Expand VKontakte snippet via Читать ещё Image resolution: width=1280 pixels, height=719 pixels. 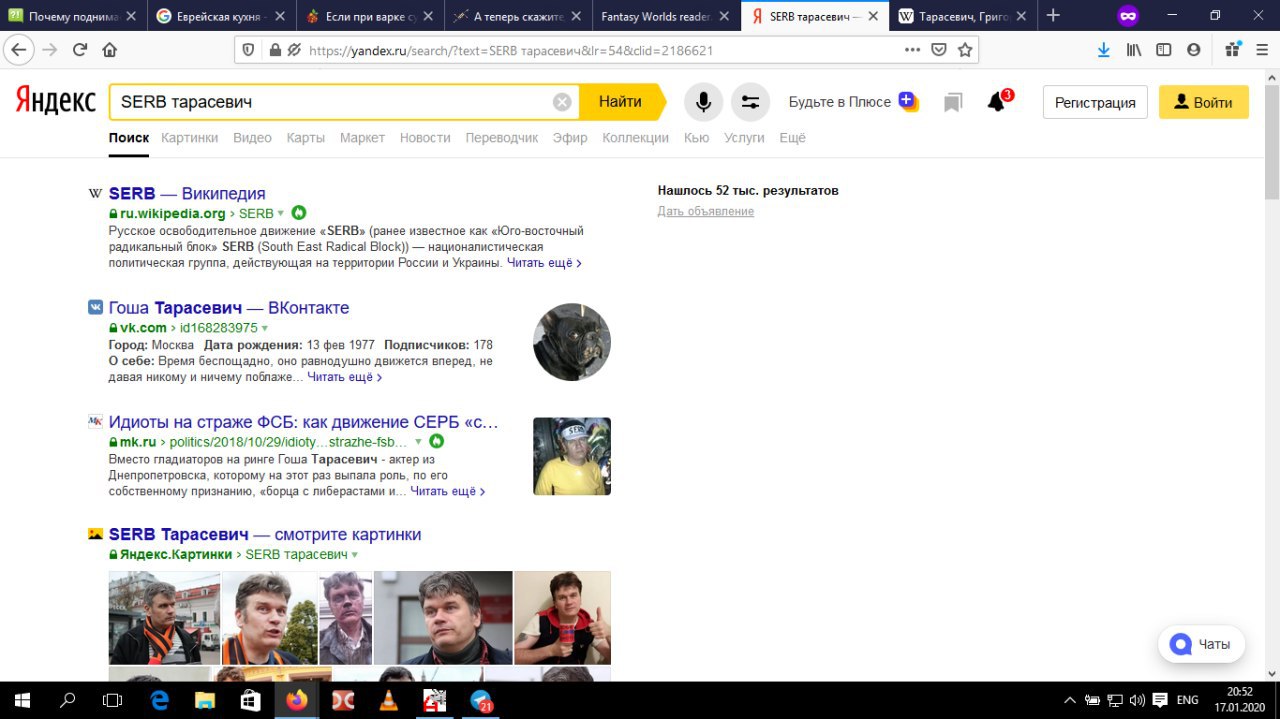[x=345, y=377]
